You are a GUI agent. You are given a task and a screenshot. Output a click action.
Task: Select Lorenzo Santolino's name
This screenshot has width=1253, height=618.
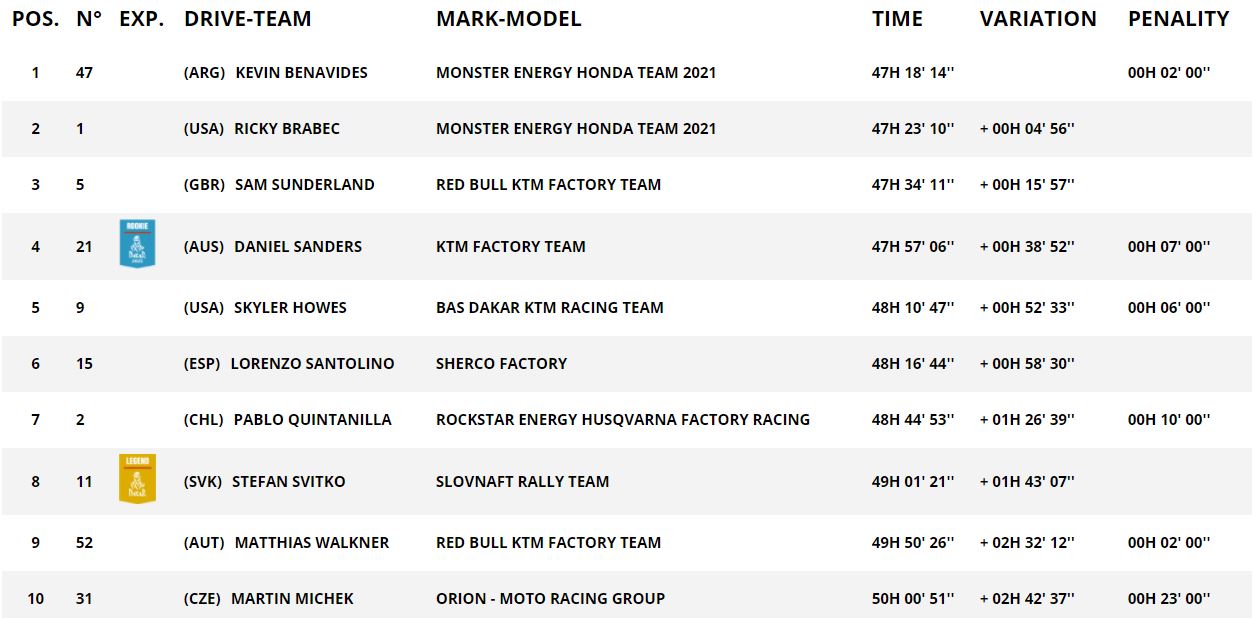312,364
